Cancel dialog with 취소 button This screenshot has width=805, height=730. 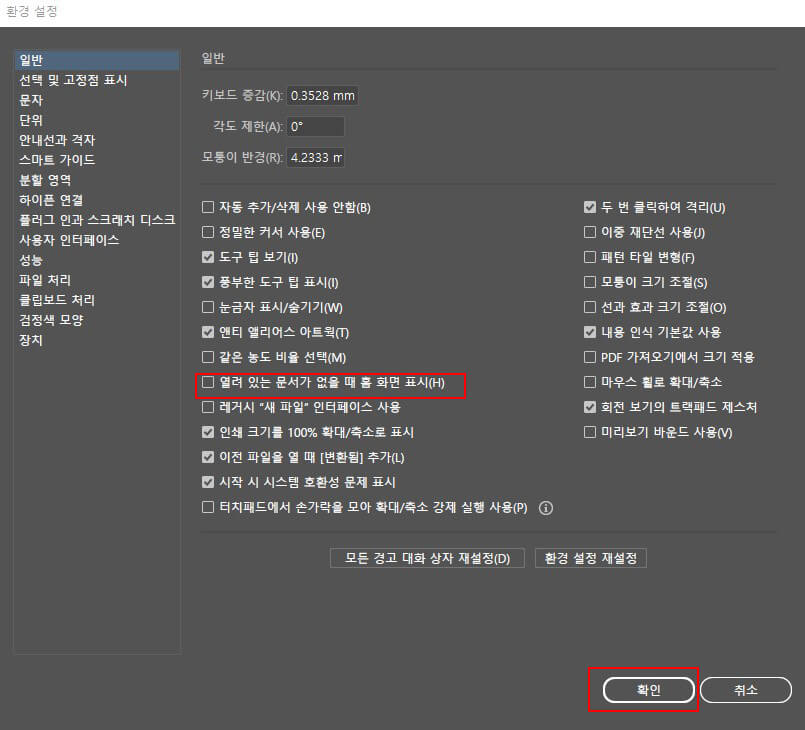[745, 690]
